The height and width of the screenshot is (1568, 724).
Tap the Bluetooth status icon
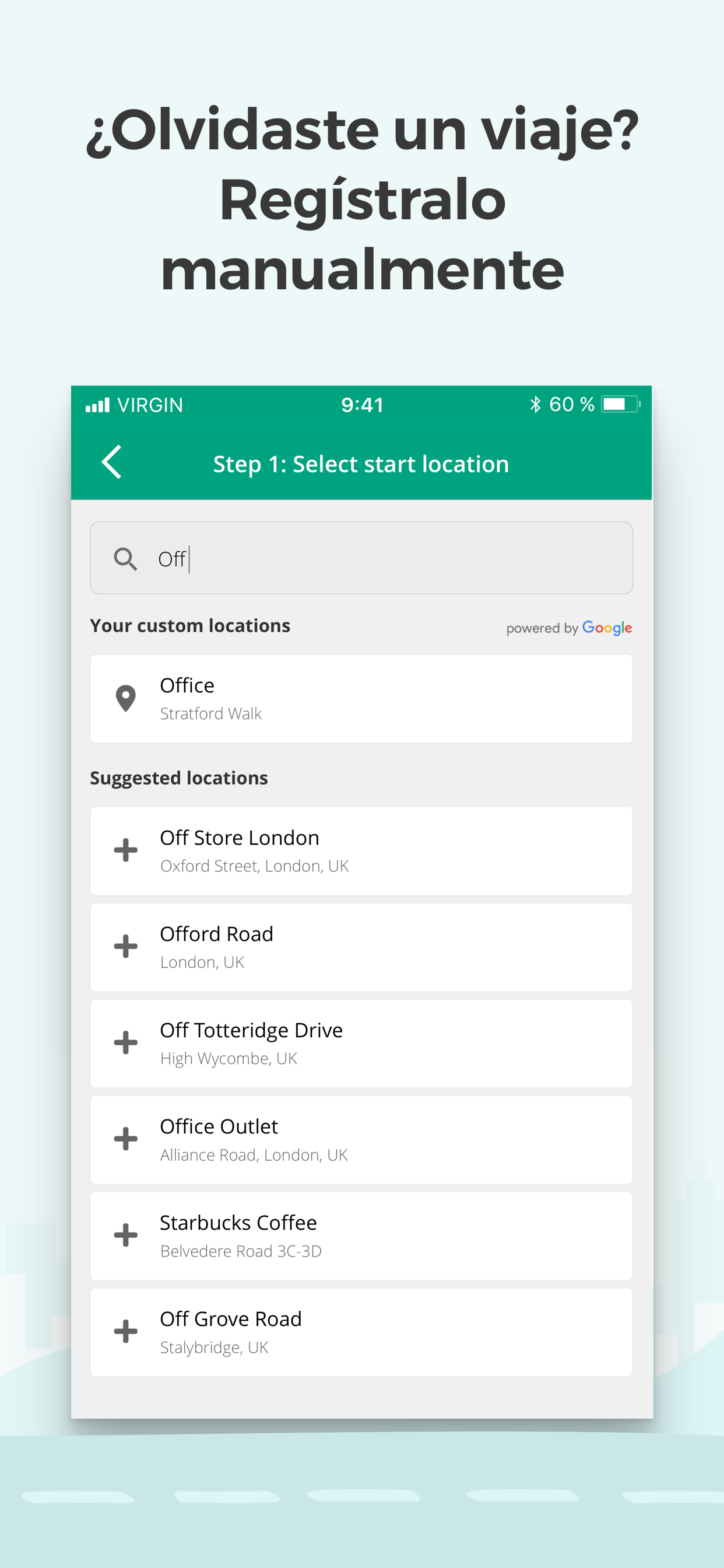click(535, 405)
